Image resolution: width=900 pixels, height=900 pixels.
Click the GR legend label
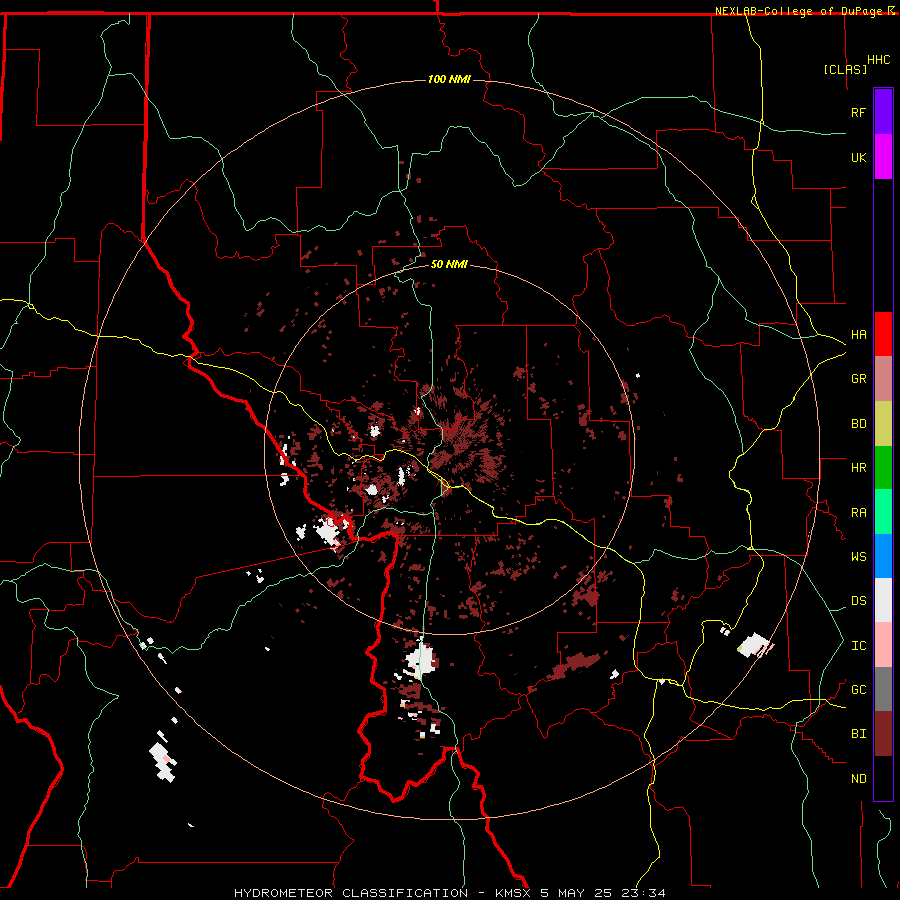(x=858, y=379)
